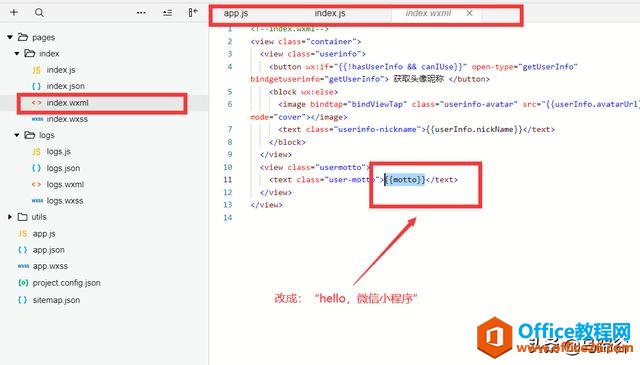Image resolution: width=640 pixels, height=365 pixels.
Task: Open logs.wxss file
Action: [65, 201]
